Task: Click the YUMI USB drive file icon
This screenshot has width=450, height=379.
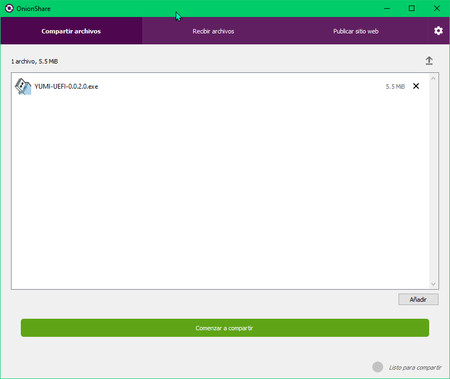Action: point(23,86)
